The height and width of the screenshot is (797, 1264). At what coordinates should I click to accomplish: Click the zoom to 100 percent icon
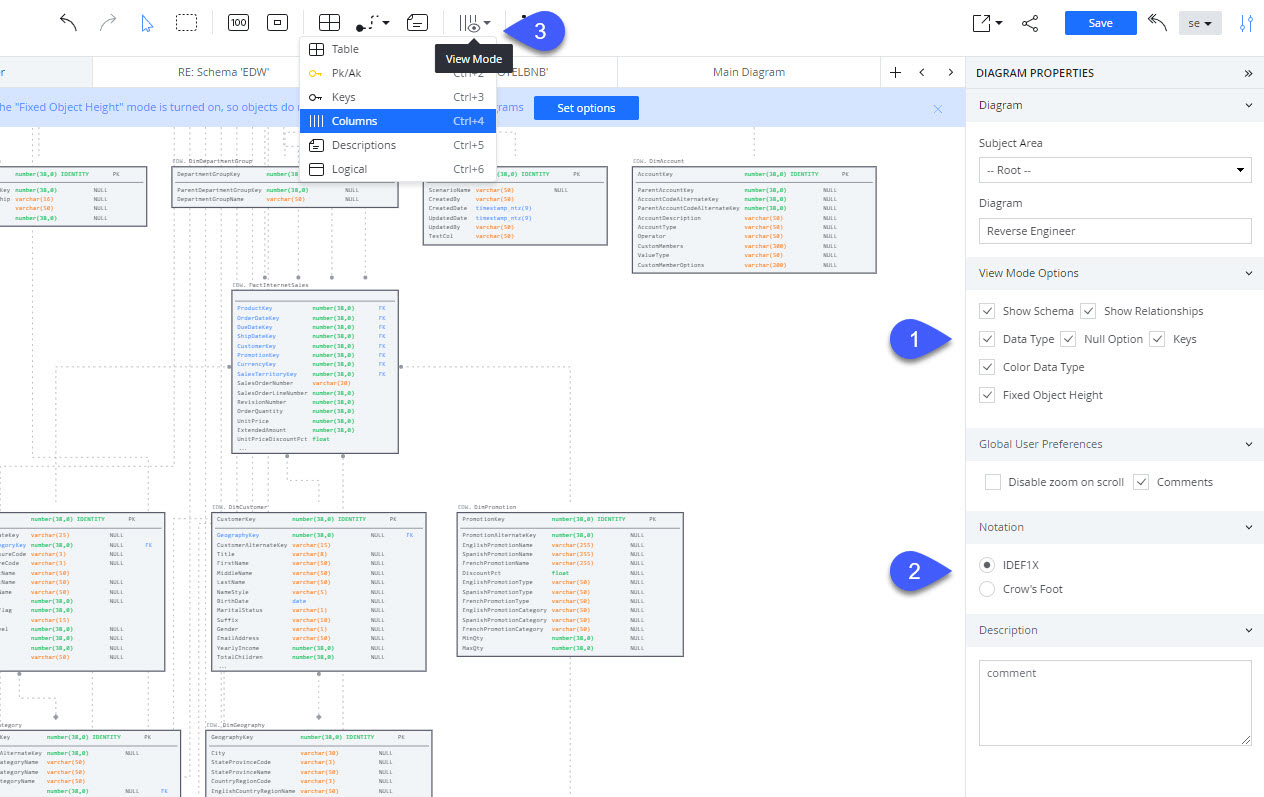click(238, 23)
